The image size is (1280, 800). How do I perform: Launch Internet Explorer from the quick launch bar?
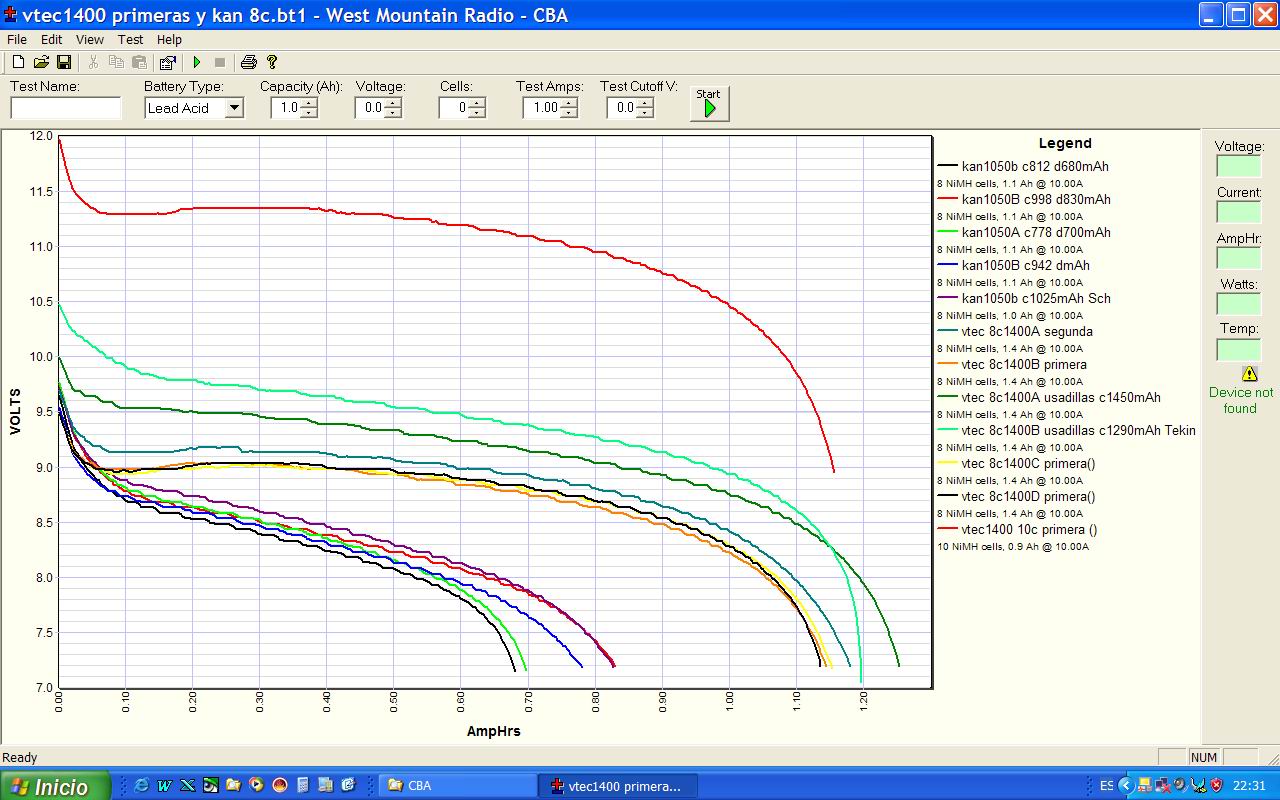[x=141, y=785]
